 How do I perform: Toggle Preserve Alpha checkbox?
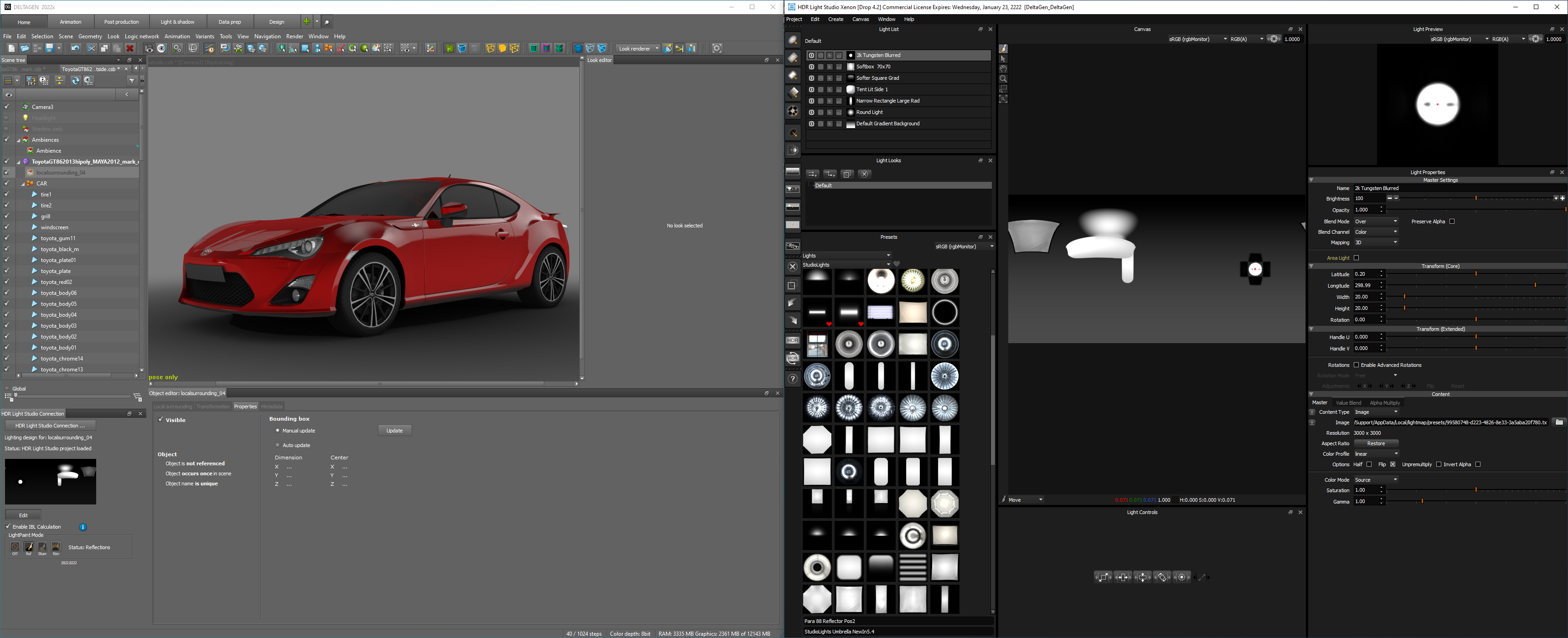click(x=1452, y=221)
